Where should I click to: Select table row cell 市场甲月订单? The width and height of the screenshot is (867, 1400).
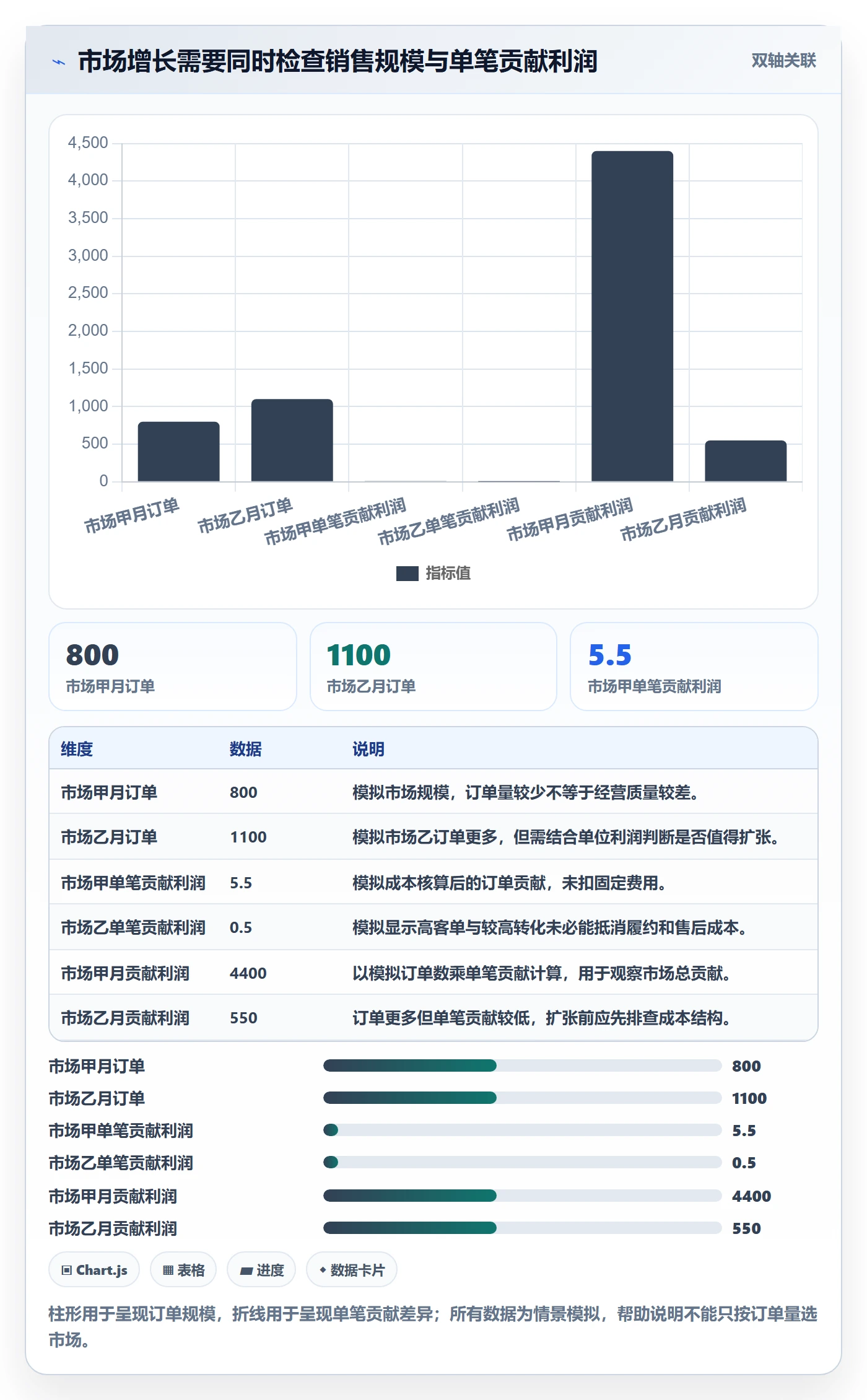pyautogui.click(x=109, y=792)
